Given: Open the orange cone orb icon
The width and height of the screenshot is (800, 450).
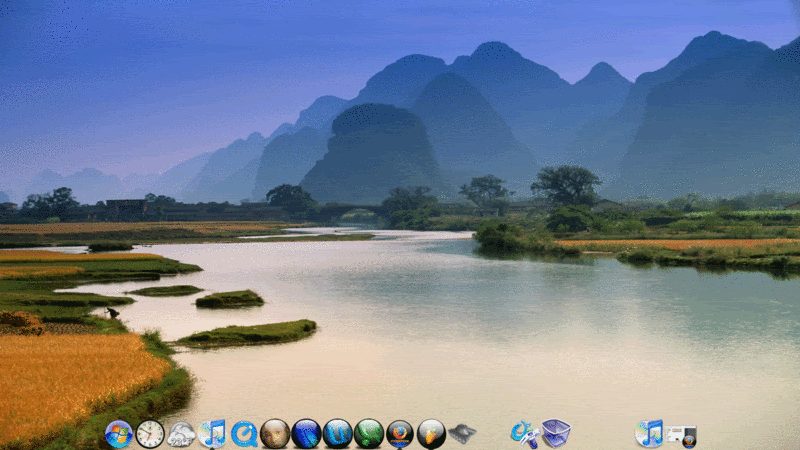Looking at the screenshot, I should [431, 434].
